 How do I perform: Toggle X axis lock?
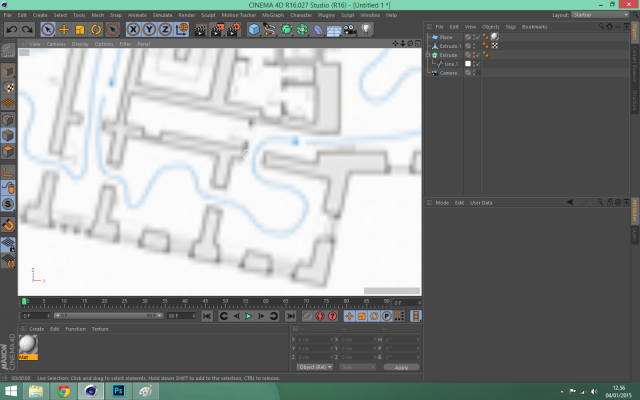point(133,30)
